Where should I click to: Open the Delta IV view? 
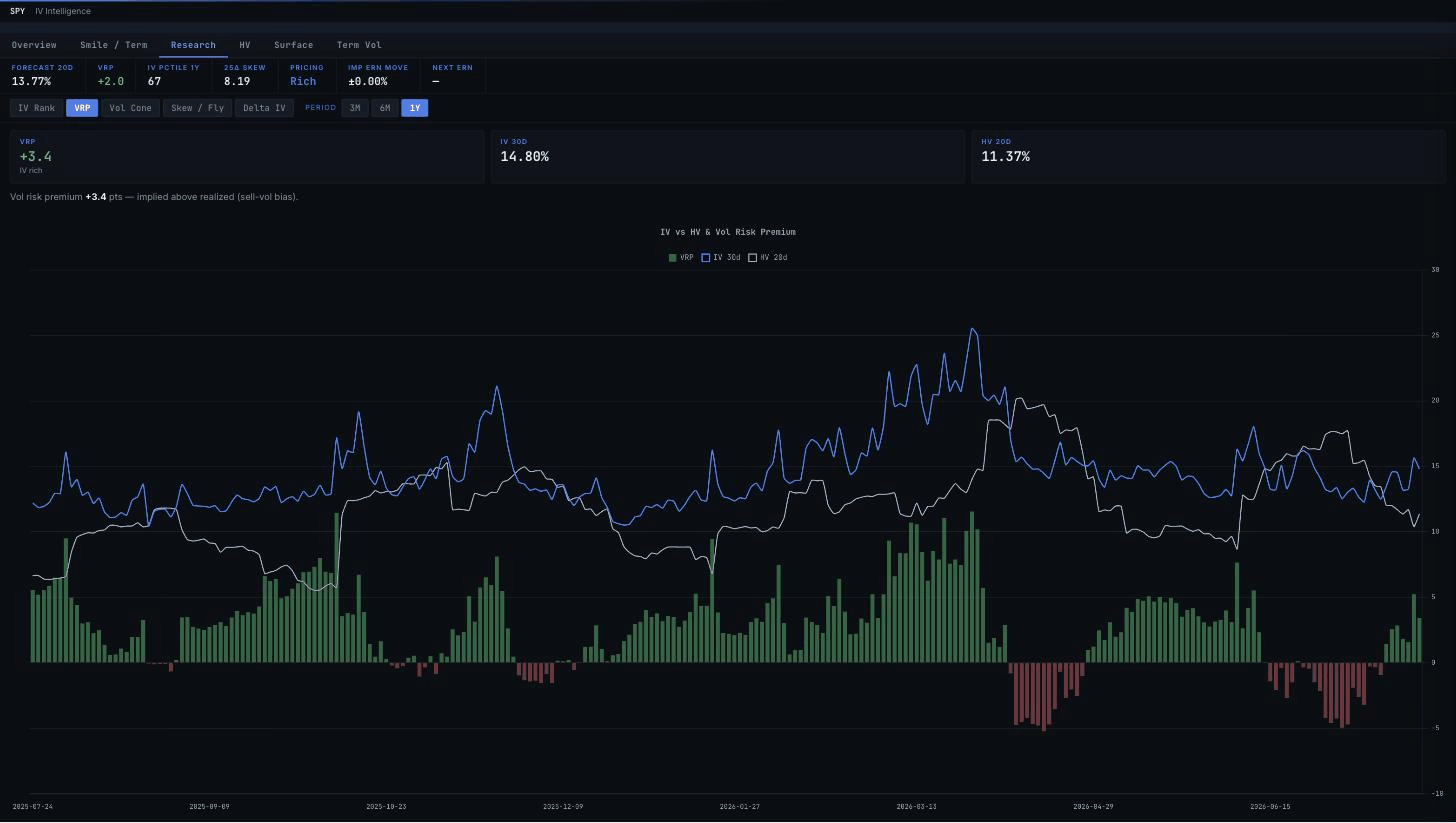pos(264,108)
